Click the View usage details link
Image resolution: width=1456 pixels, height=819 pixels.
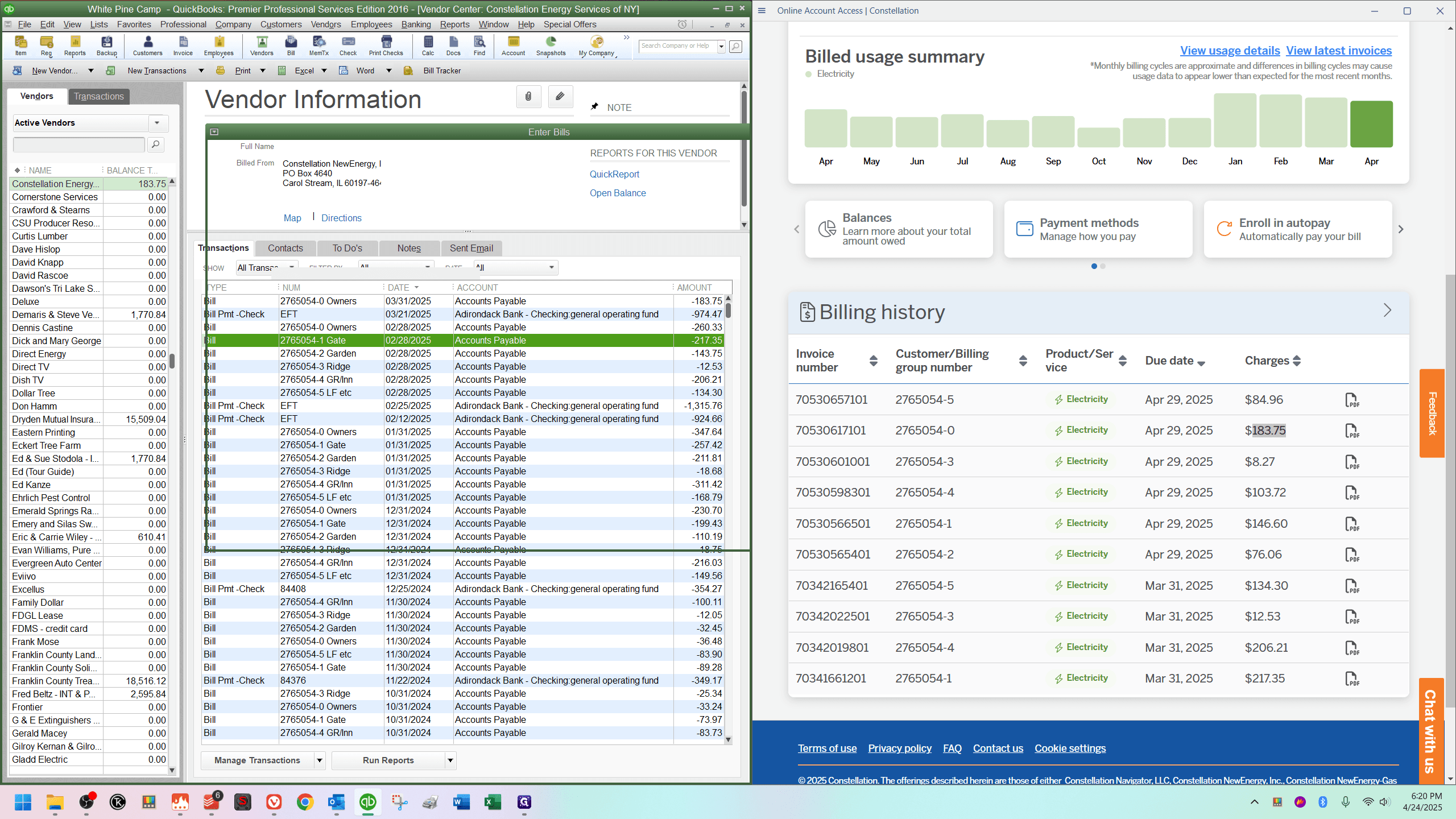click(x=1230, y=51)
